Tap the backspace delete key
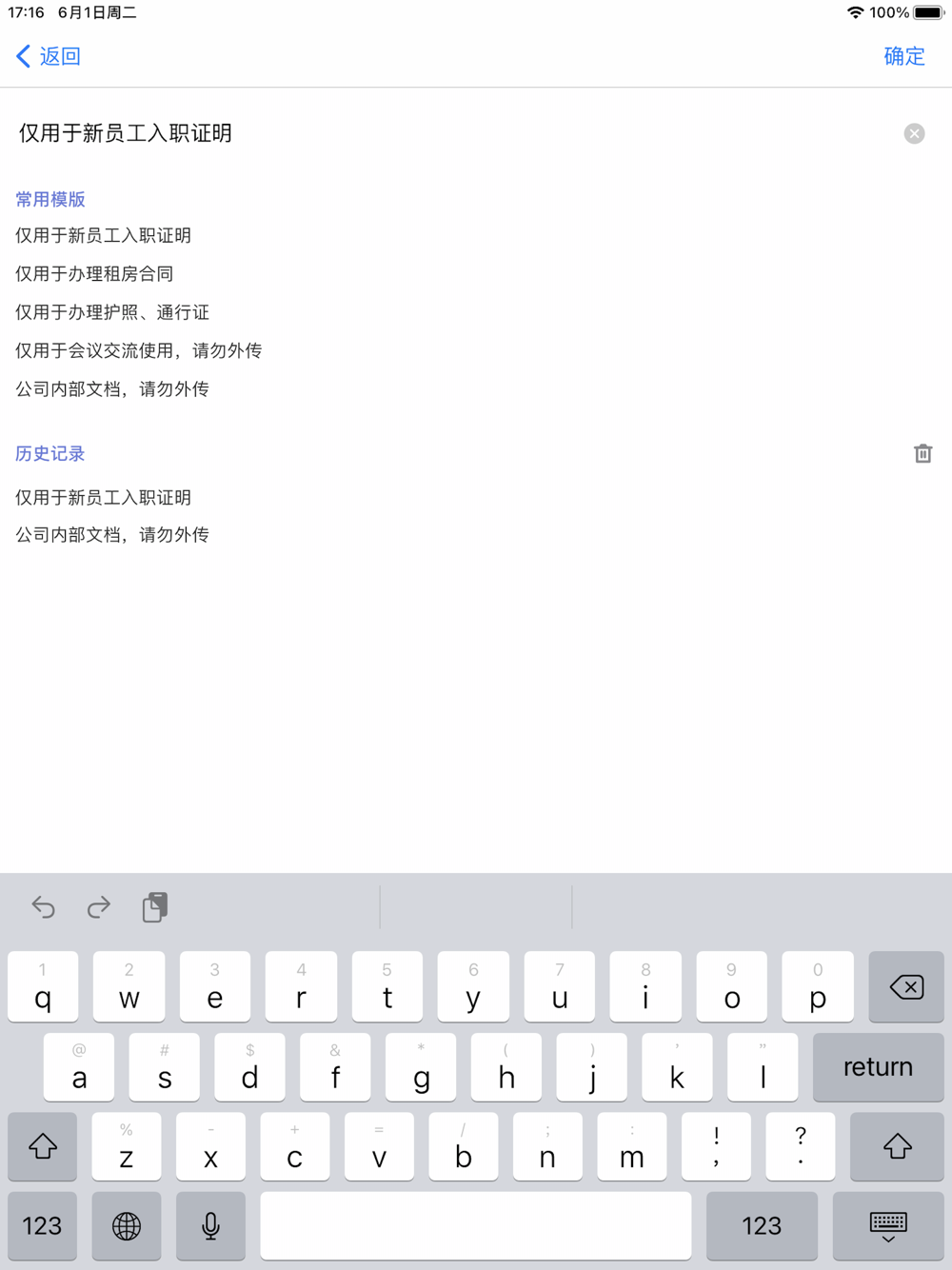Screen dimensions: 952x1270 (x=906, y=986)
